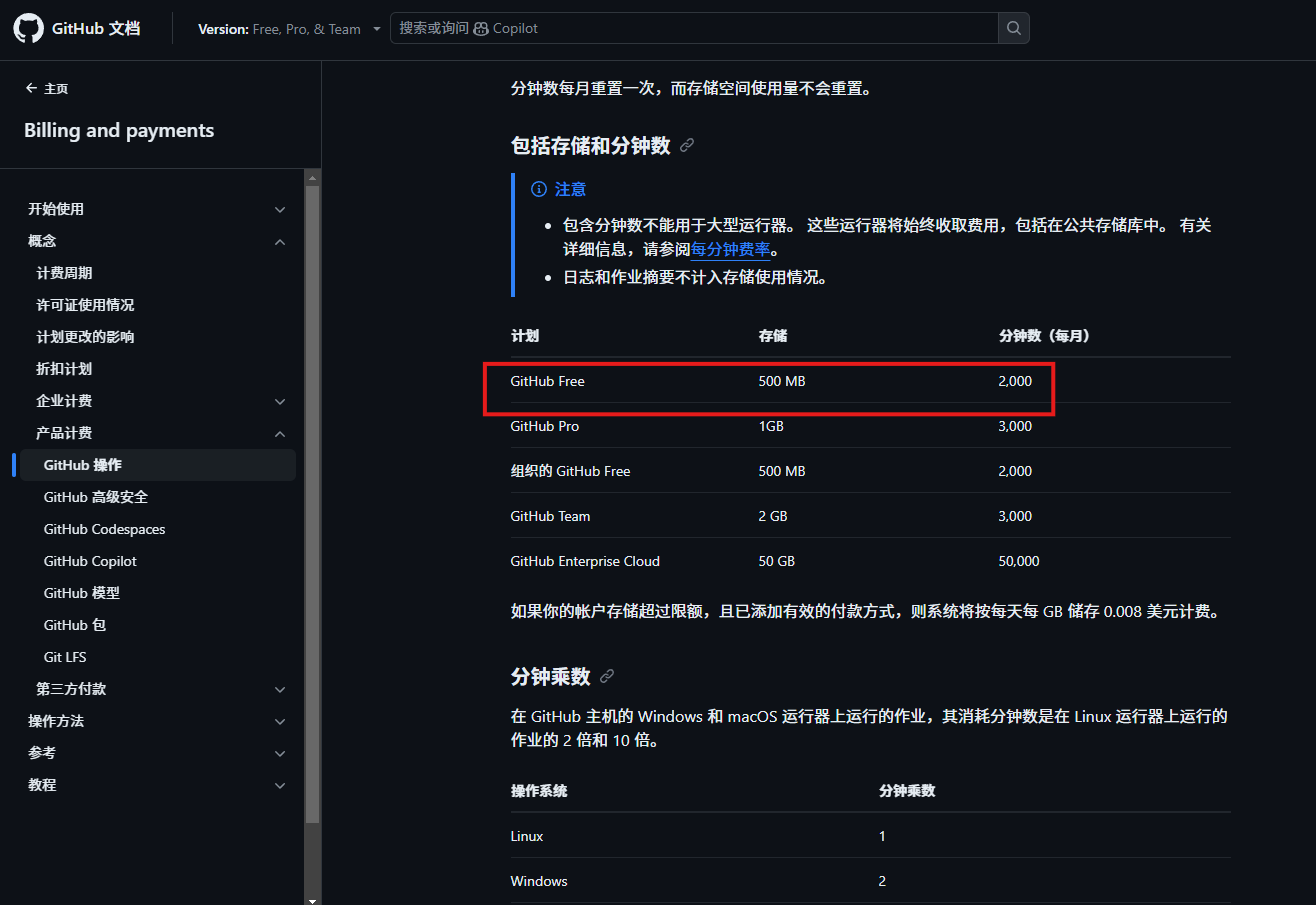This screenshot has height=905, width=1316.
Task: Select GitHub Copilot in the sidebar
Action: point(90,561)
